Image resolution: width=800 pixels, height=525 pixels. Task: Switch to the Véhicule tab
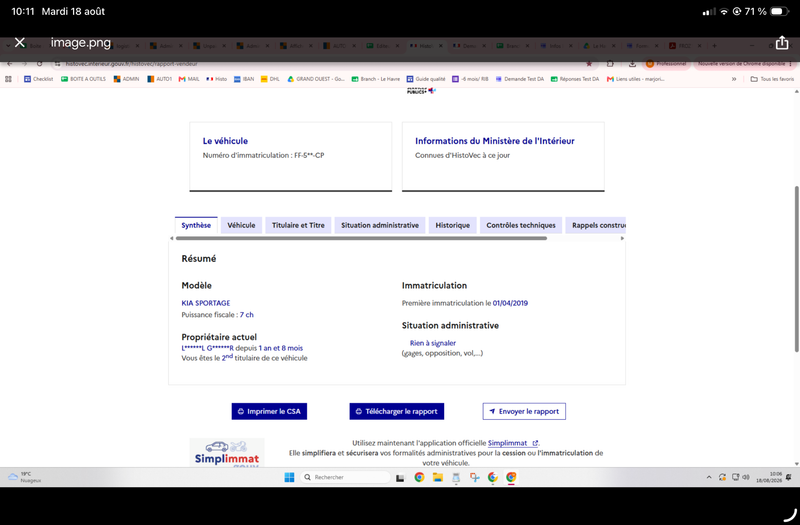pos(241,225)
